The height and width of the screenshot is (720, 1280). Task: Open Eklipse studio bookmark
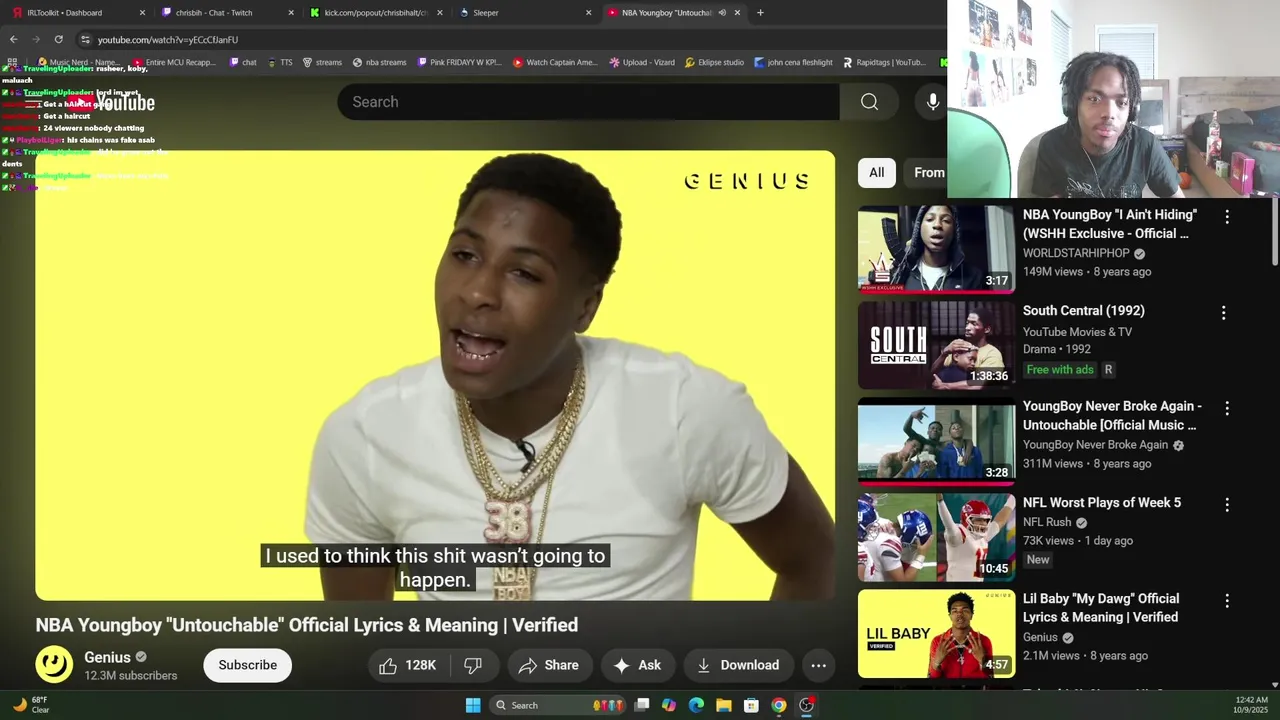pyautogui.click(x=715, y=62)
